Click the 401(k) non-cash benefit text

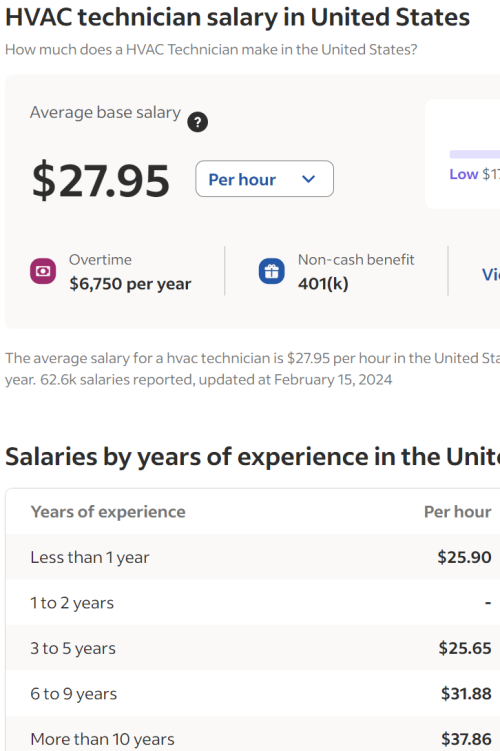click(323, 284)
